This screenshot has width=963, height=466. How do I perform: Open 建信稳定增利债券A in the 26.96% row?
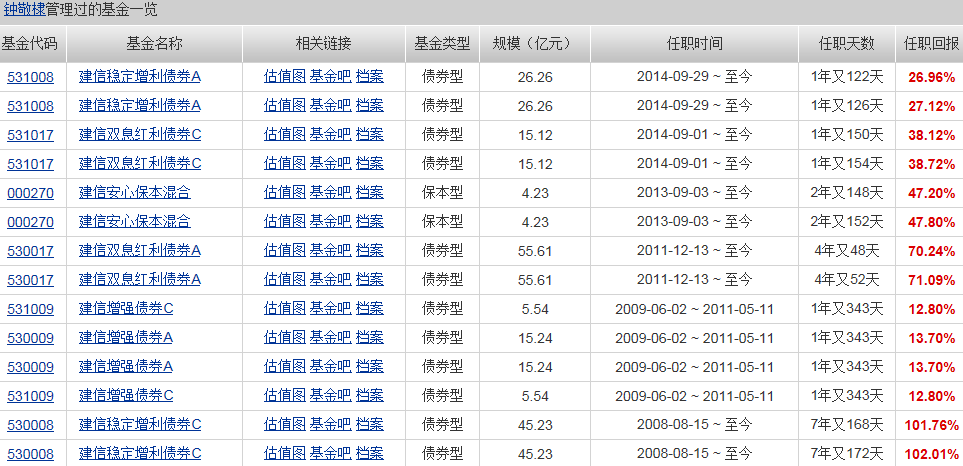(140, 77)
